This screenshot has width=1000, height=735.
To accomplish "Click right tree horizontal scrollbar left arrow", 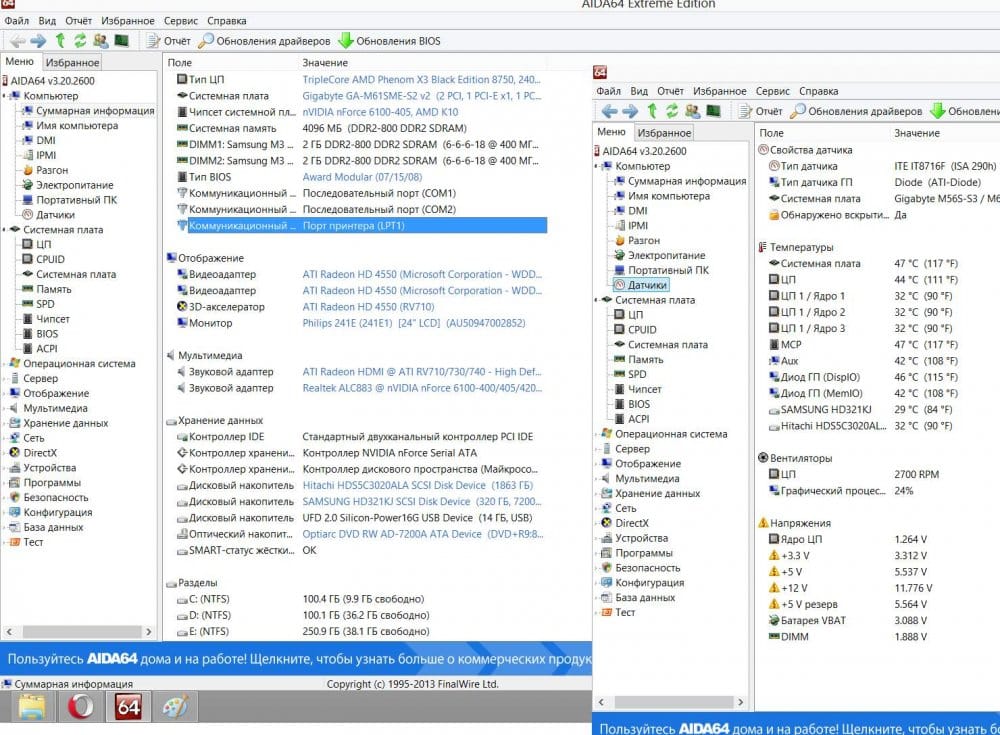I will (601, 702).
